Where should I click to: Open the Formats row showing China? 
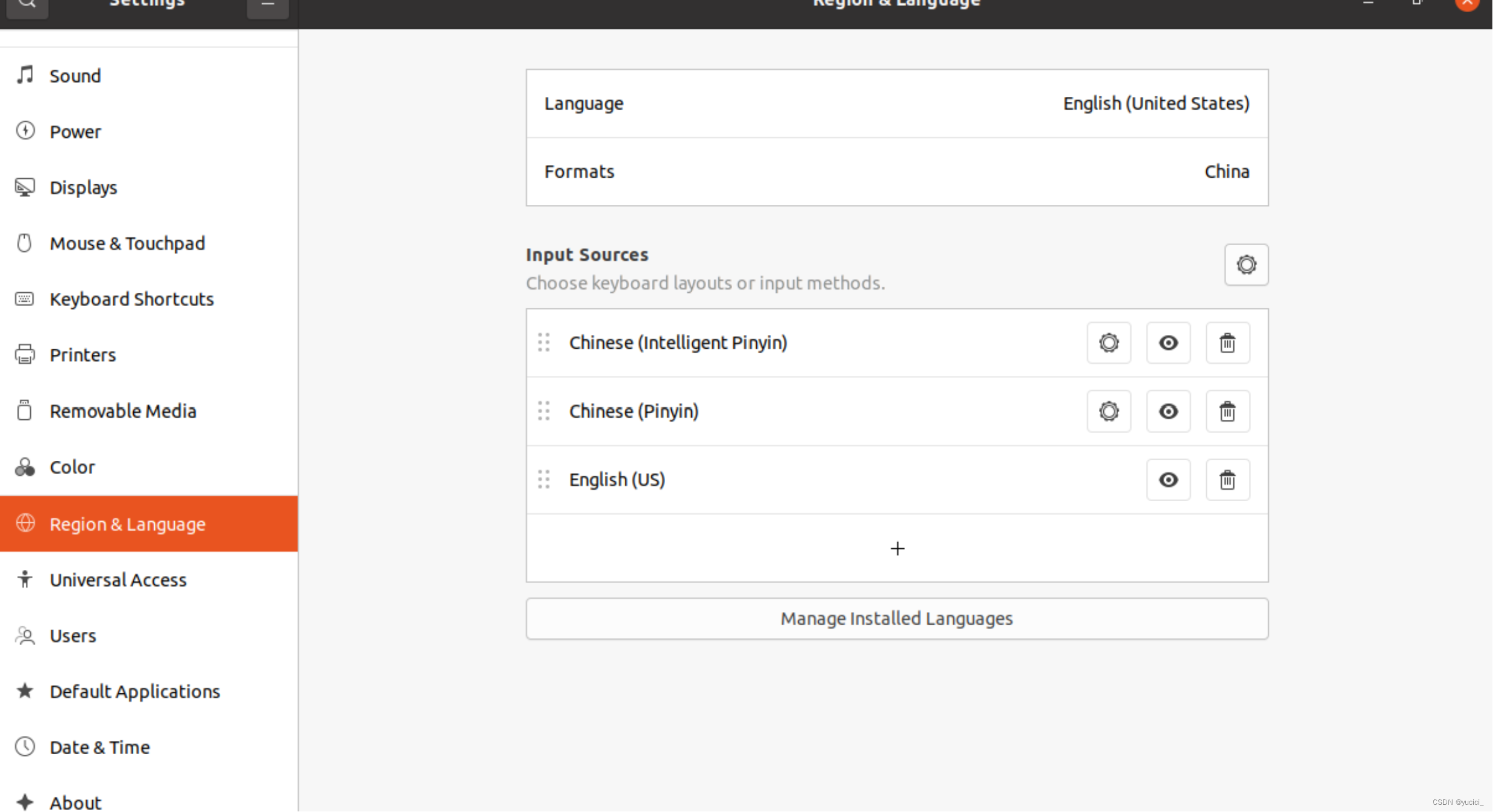(x=897, y=172)
